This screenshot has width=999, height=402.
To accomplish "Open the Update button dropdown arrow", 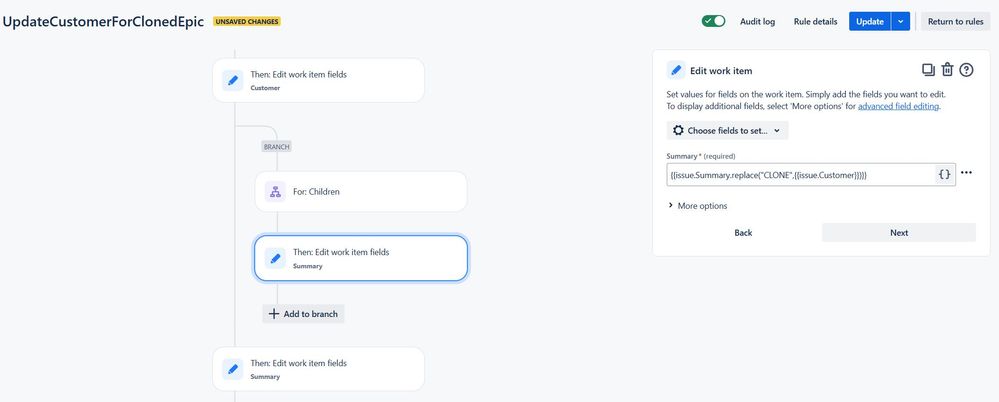I will 901,21.
